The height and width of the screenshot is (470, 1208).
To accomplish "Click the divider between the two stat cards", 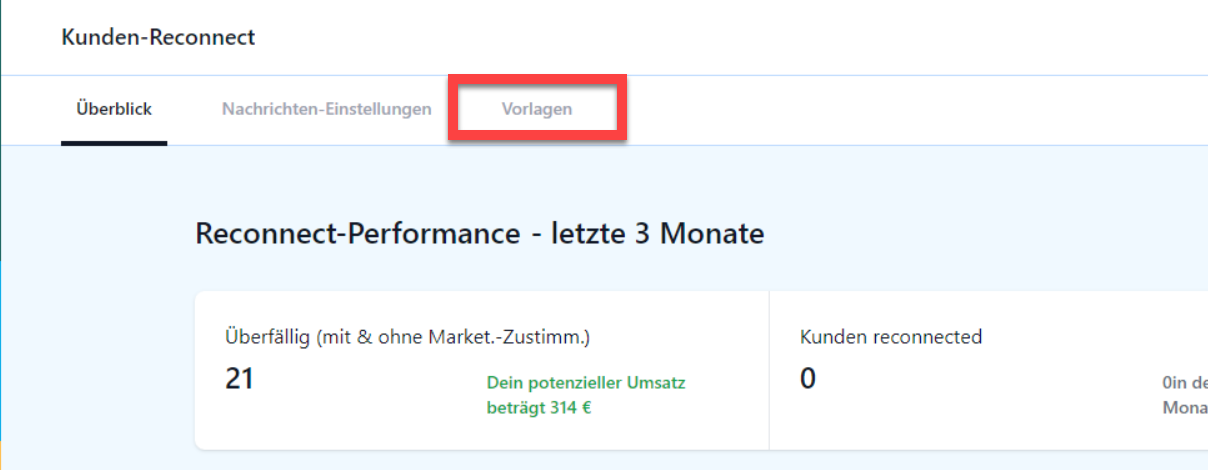I will pyautogui.click(x=769, y=371).
